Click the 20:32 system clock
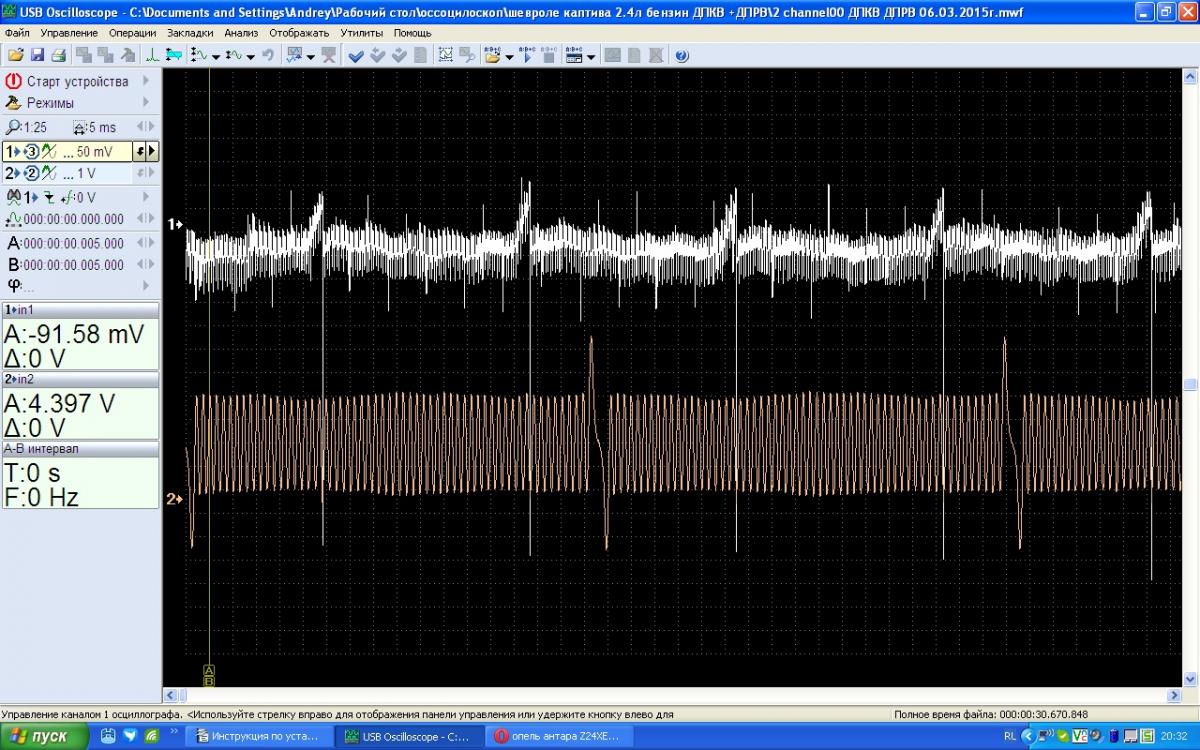Screen dimensions: 1200x750 click(1174, 736)
